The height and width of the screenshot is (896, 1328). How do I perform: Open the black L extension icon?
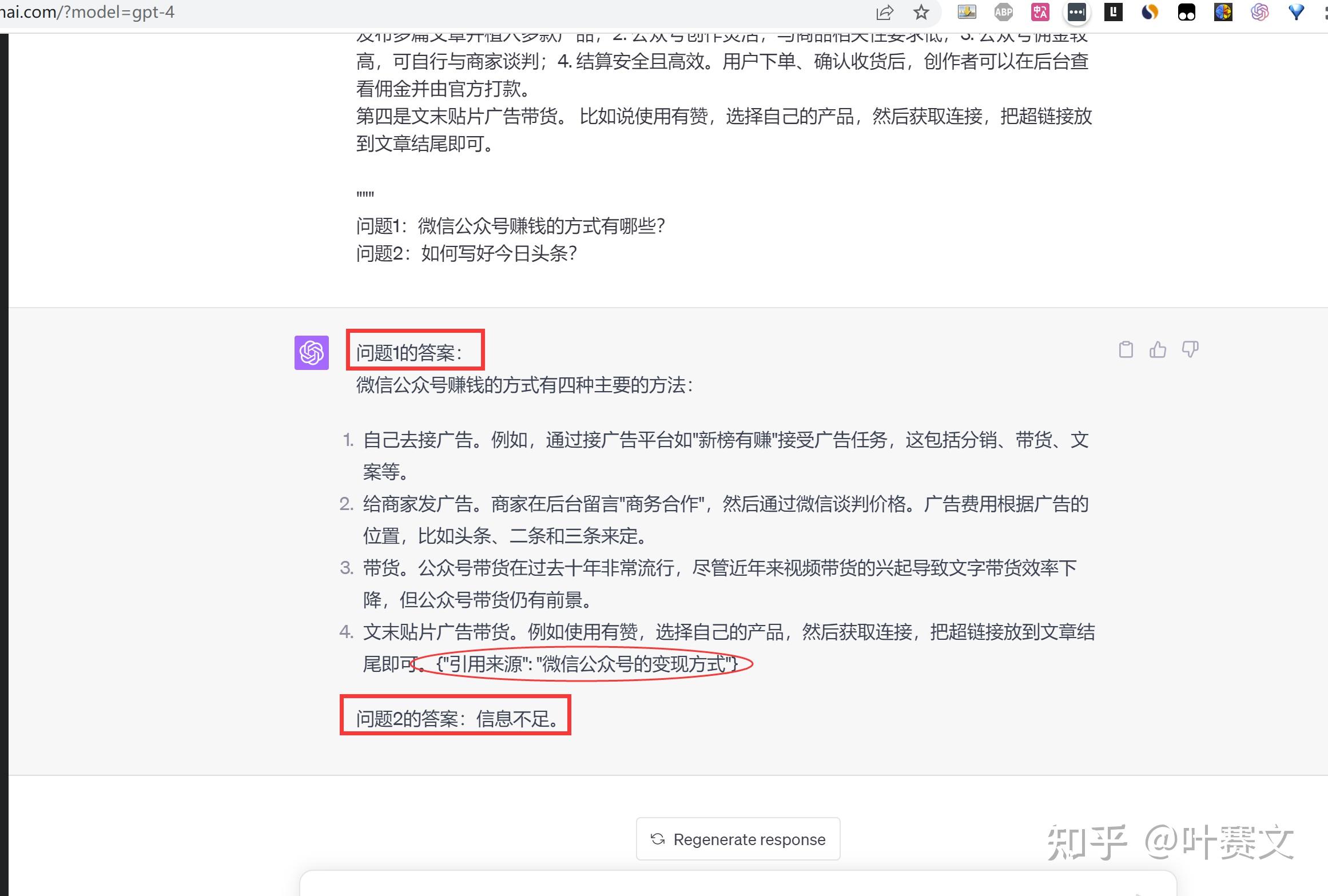(1113, 12)
